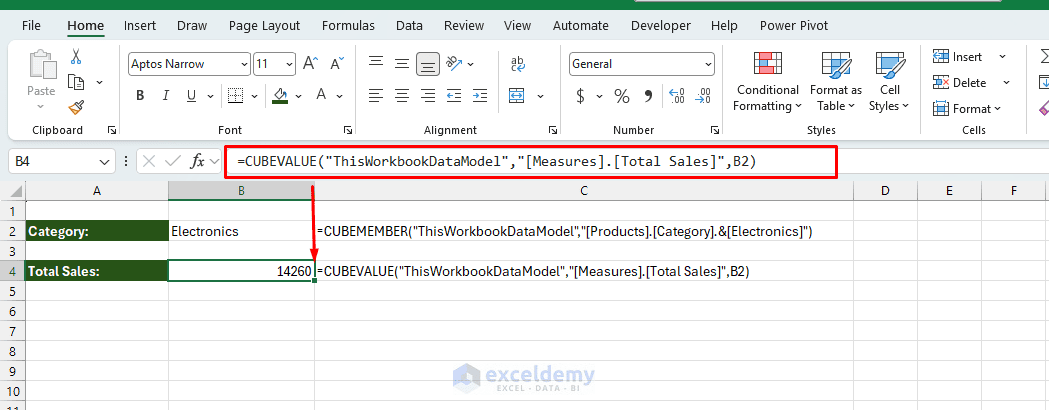The image size is (1049, 410).
Task: Expand the Delete cells dropdown arrow
Action: click(1006, 82)
